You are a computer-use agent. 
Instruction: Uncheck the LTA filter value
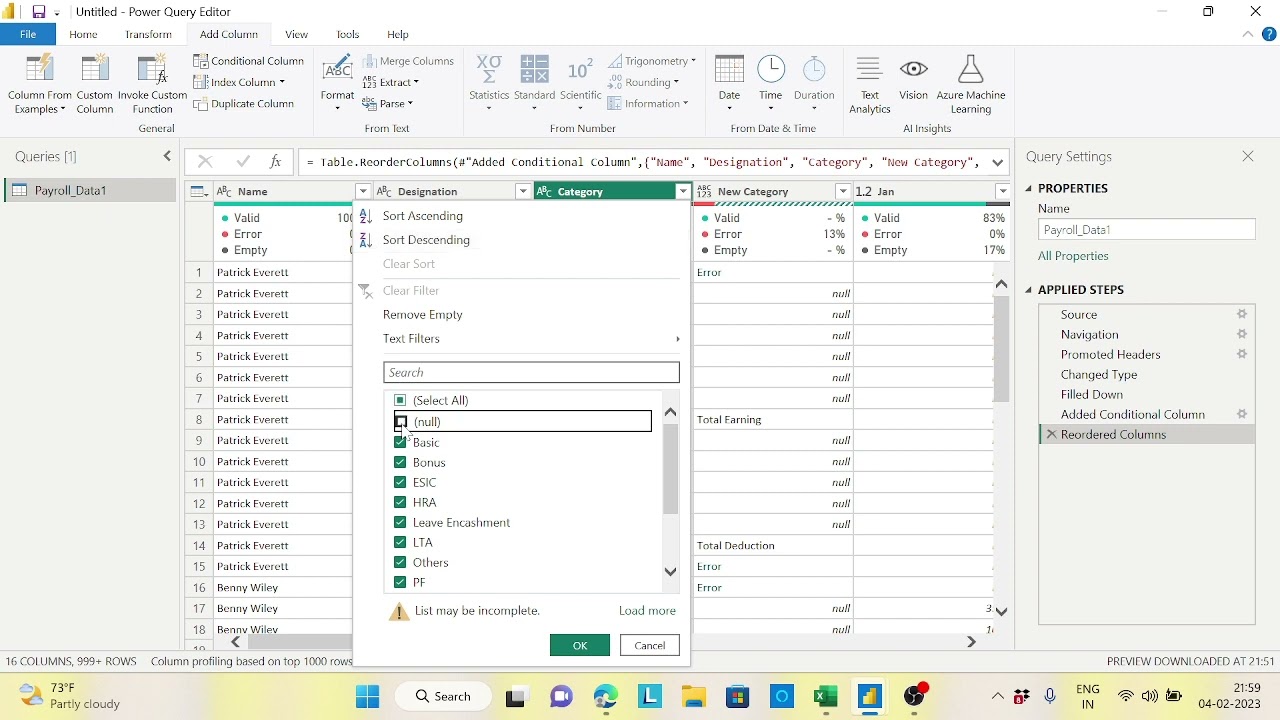(400, 542)
